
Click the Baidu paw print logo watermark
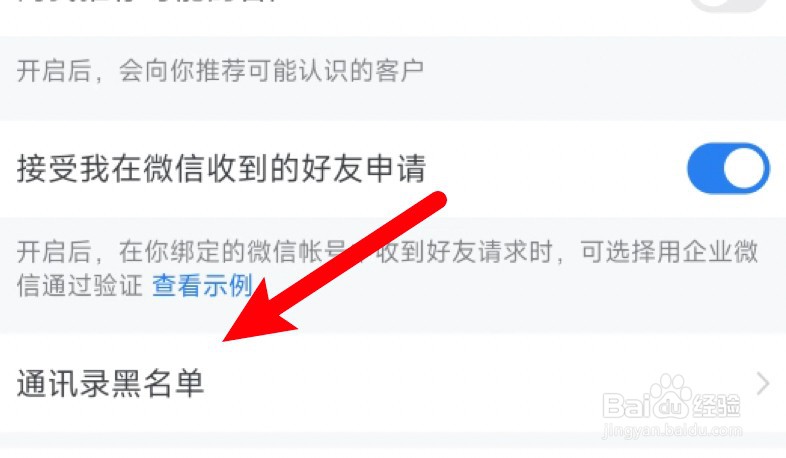pos(669,397)
